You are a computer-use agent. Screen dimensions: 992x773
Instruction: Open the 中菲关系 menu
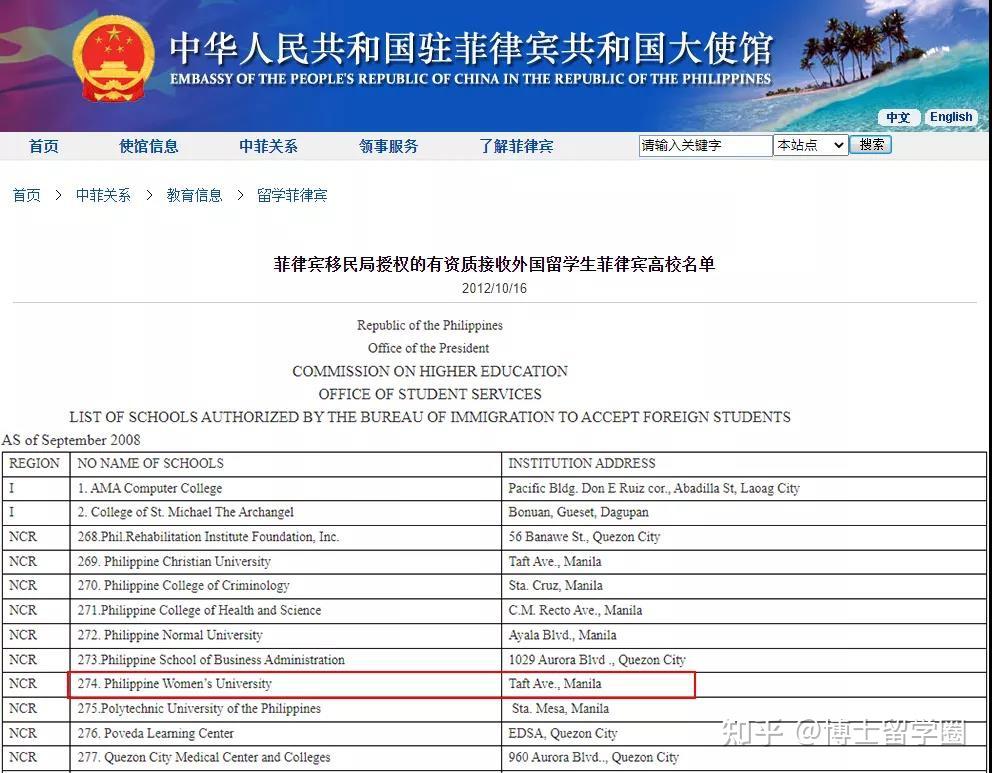[268, 146]
